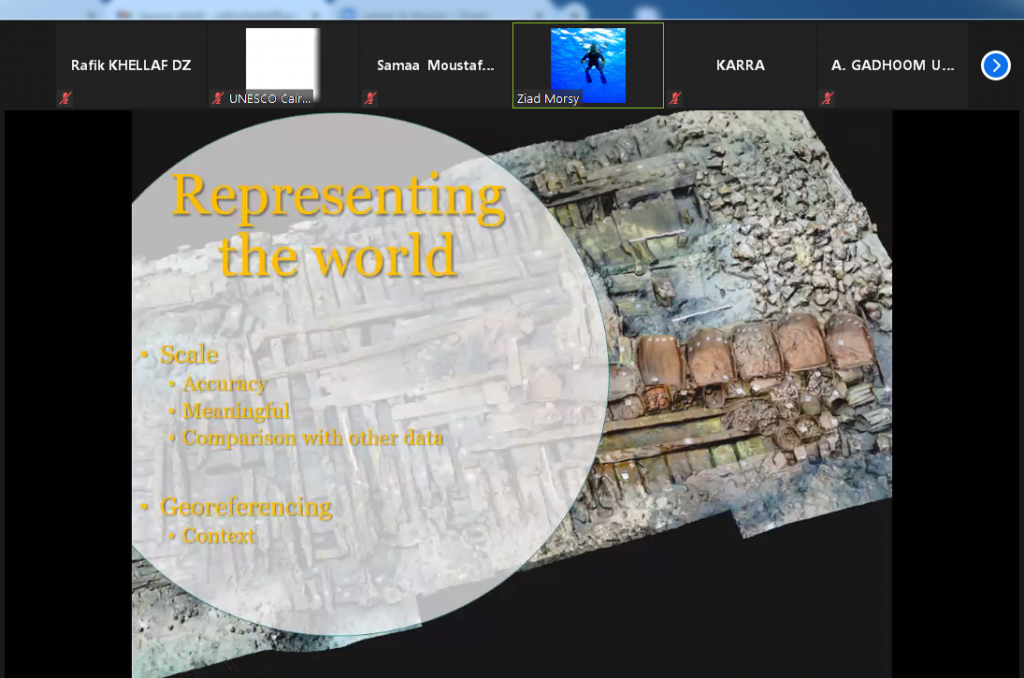Image resolution: width=1024 pixels, height=678 pixels.
Task: Click Ziad Morsy's diver profile picture
Action: point(588,60)
